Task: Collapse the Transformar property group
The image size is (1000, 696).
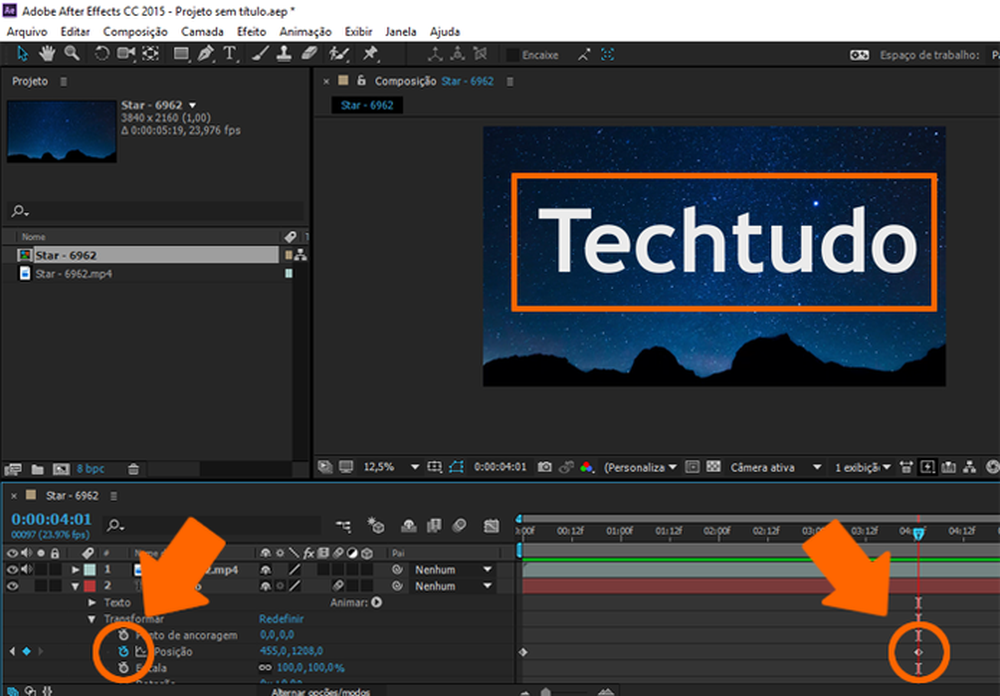Action: 92,619
